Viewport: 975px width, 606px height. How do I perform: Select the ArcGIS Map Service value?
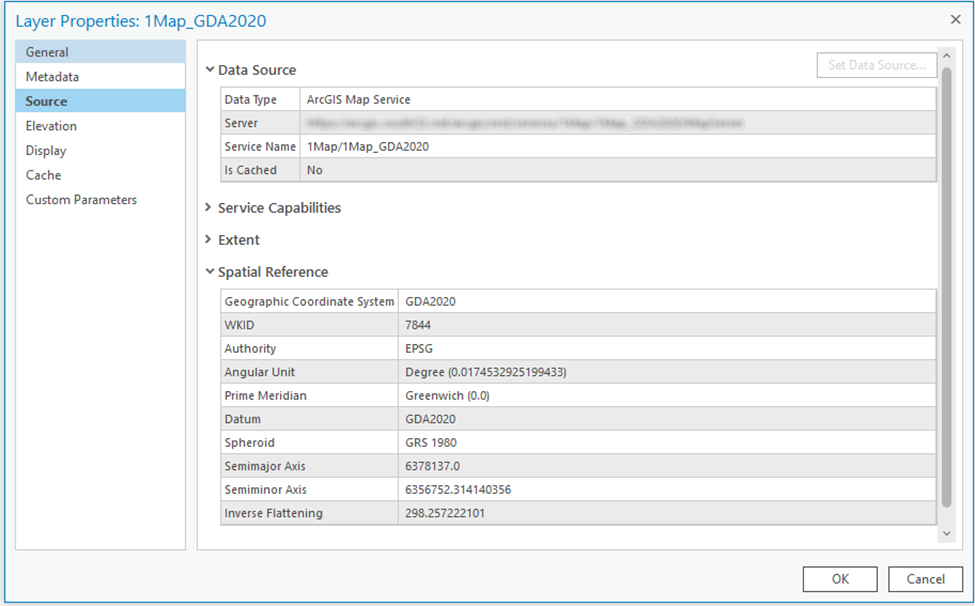(358, 99)
